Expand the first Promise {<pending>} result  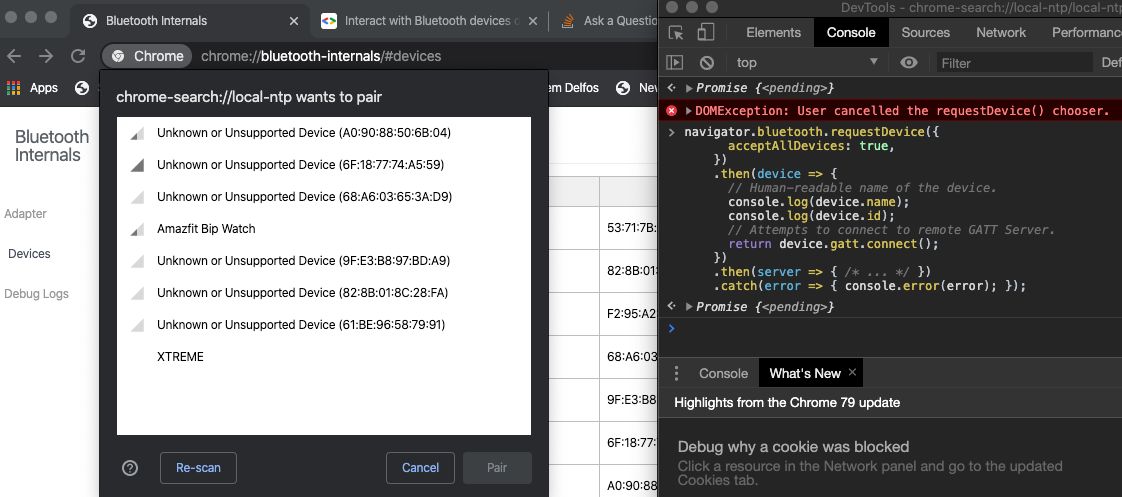pyautogui.click(x=688, y=88)
